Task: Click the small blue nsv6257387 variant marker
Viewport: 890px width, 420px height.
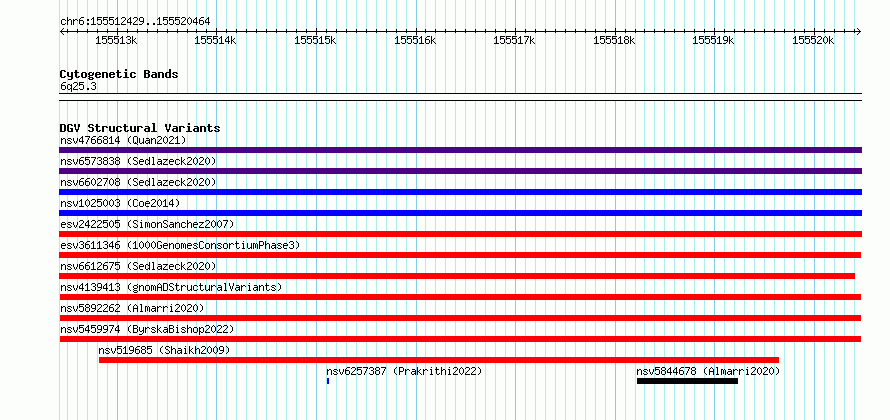Action: click(328, 381)
